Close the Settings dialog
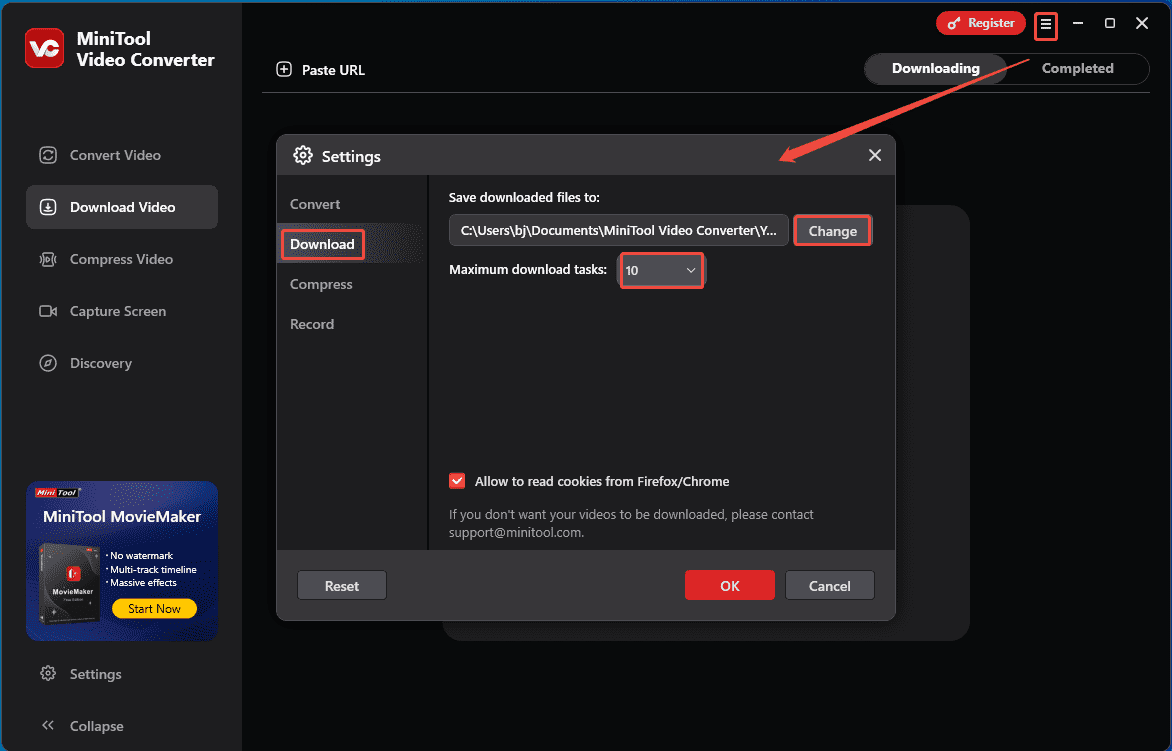Screen dimensions: 1172x751 875,155
